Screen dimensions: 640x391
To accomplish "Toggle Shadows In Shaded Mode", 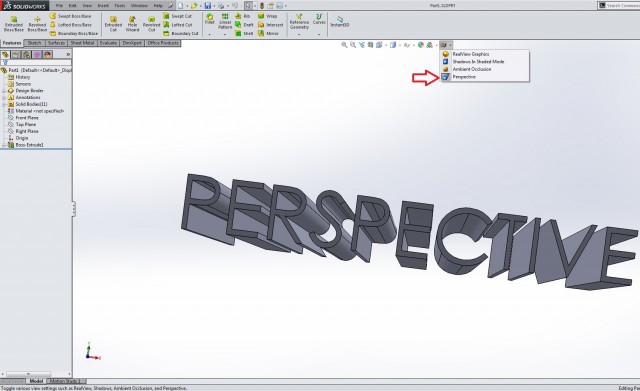I will (485, 62).
